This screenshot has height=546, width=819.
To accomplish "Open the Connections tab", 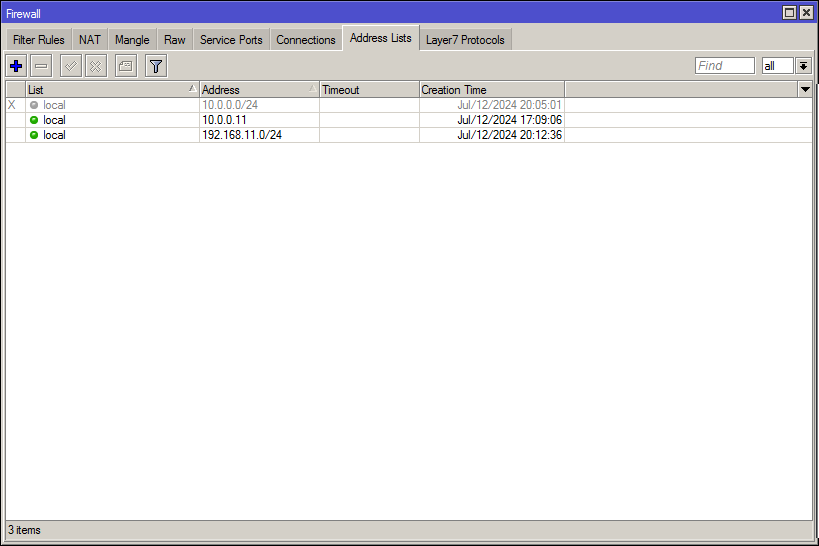I will [306, 40].
